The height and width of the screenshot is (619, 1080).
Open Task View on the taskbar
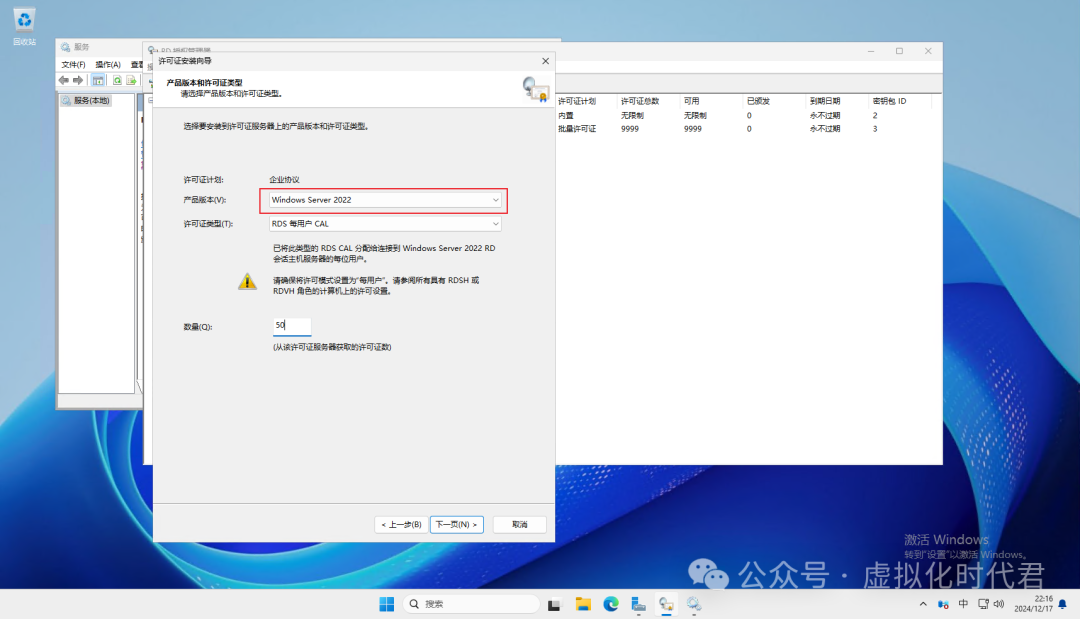pos(555,604)
